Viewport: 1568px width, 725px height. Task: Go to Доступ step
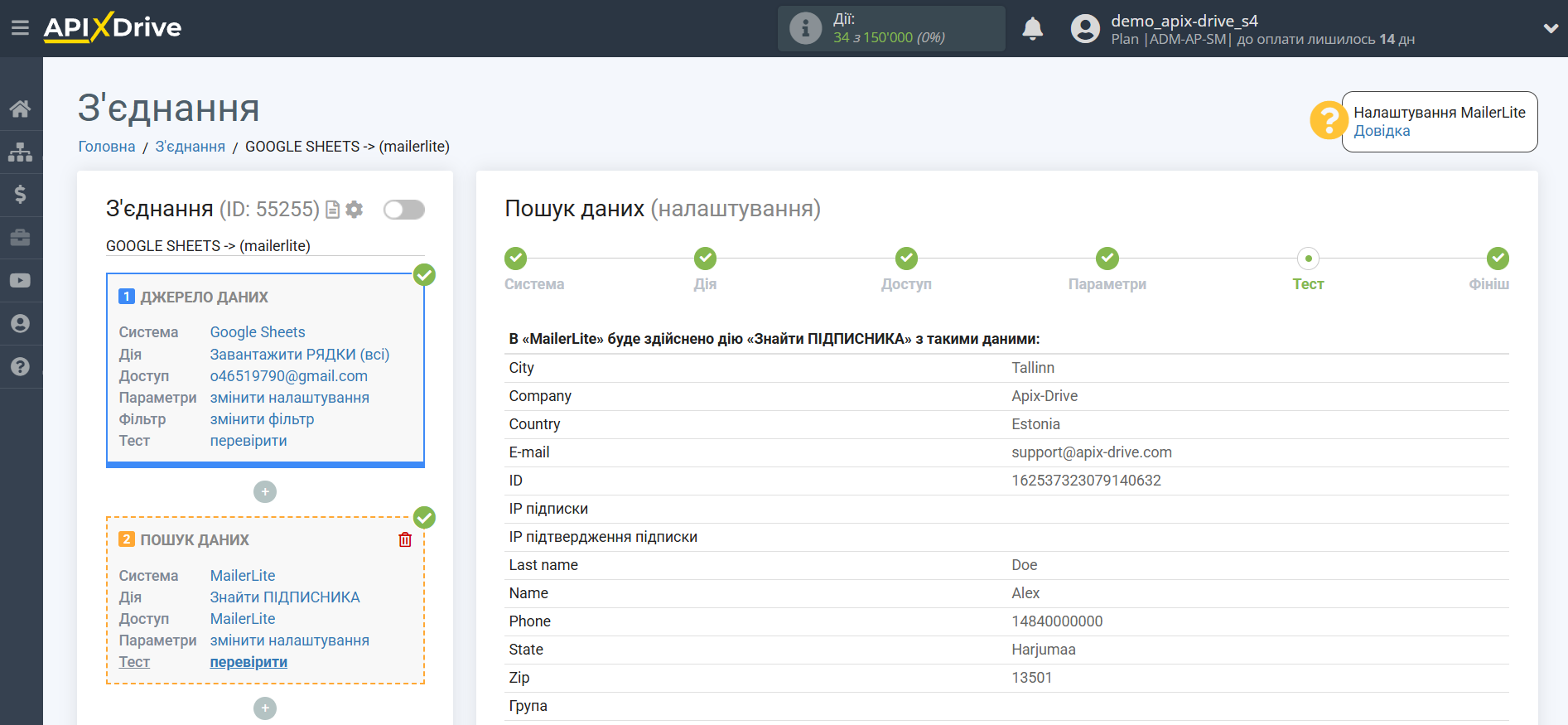click(x=906, y=259)
